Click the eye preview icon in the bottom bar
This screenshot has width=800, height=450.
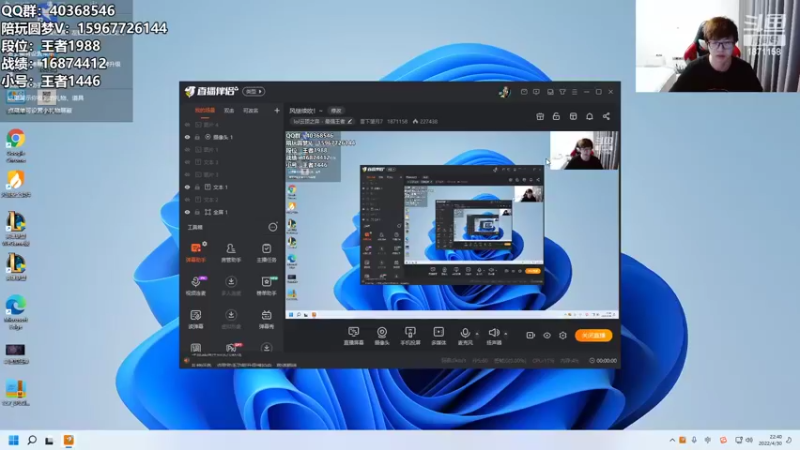click(546, 335)
